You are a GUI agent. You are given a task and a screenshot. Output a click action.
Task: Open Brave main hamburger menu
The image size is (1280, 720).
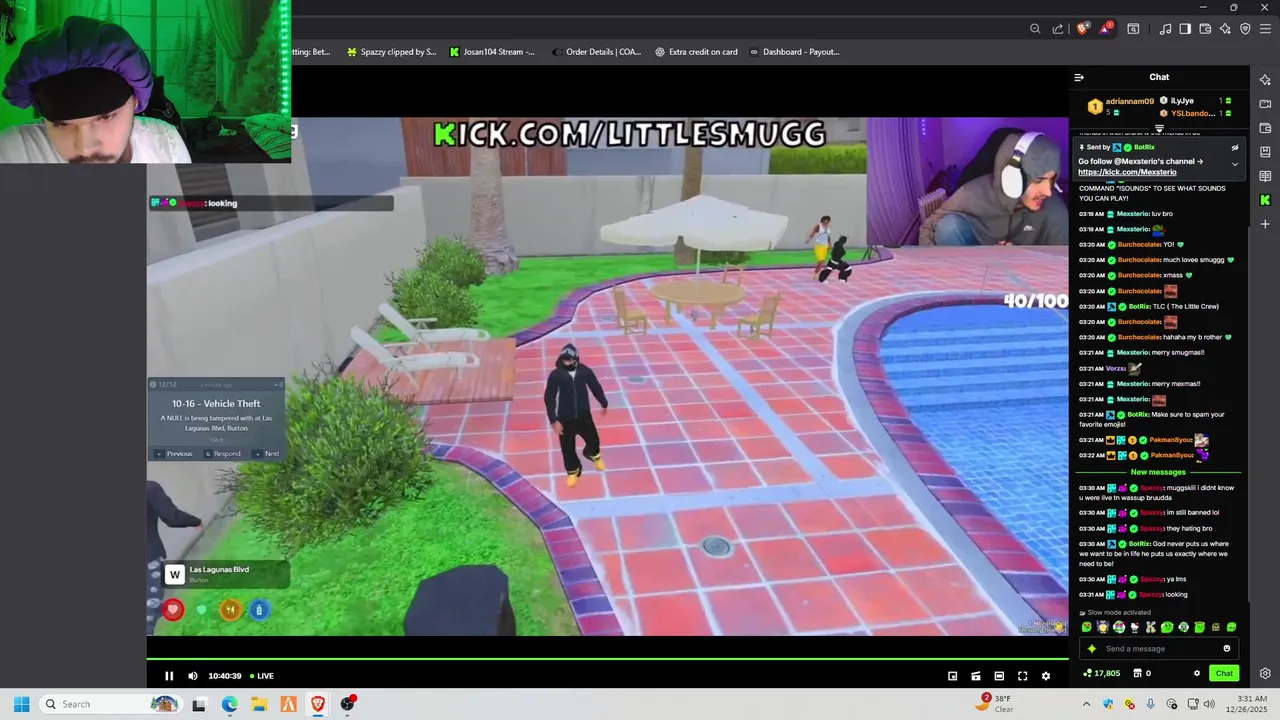pyautogui.click(x=1265, y=29)
